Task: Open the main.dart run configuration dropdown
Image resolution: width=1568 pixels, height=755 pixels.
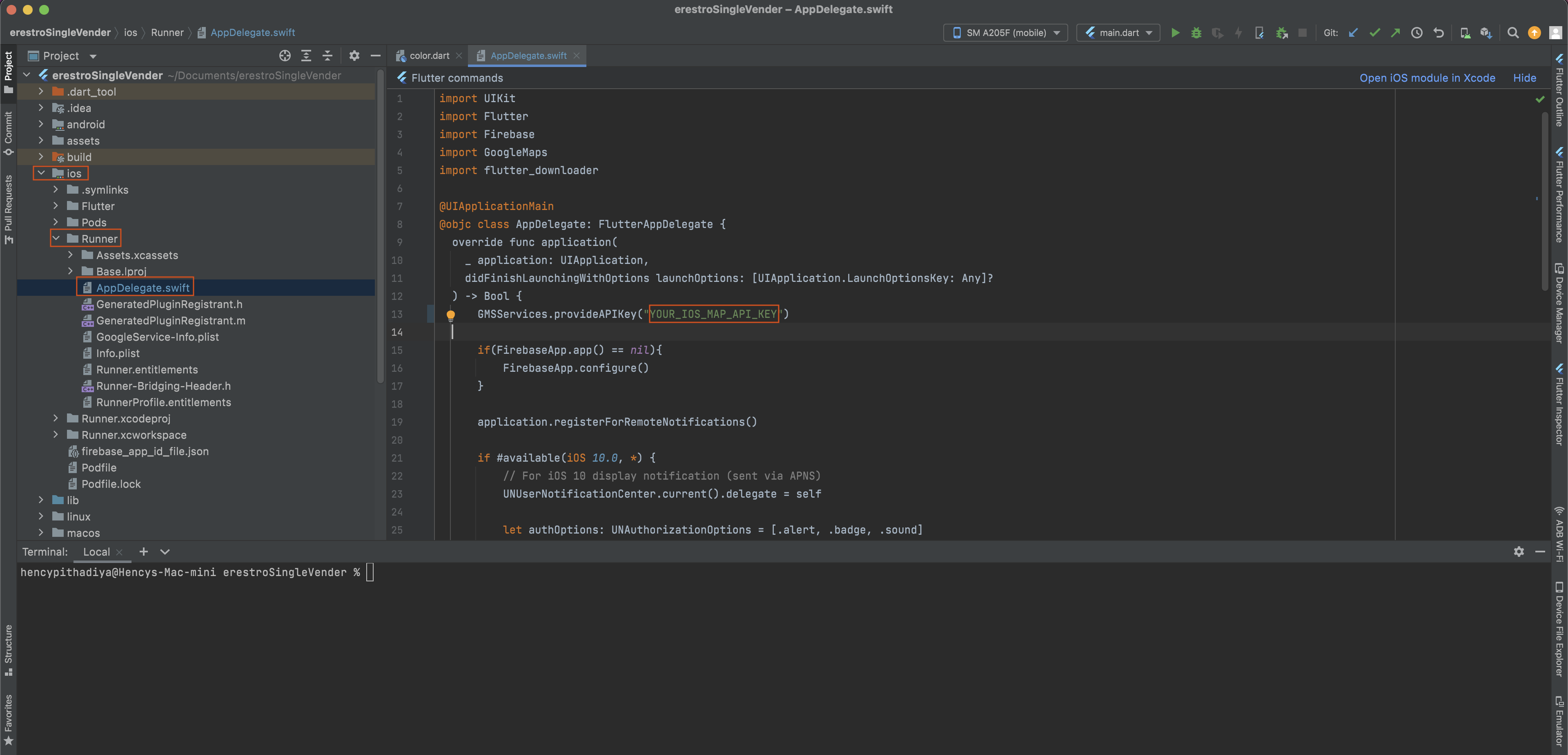Action: click(x=1118, y=33)
